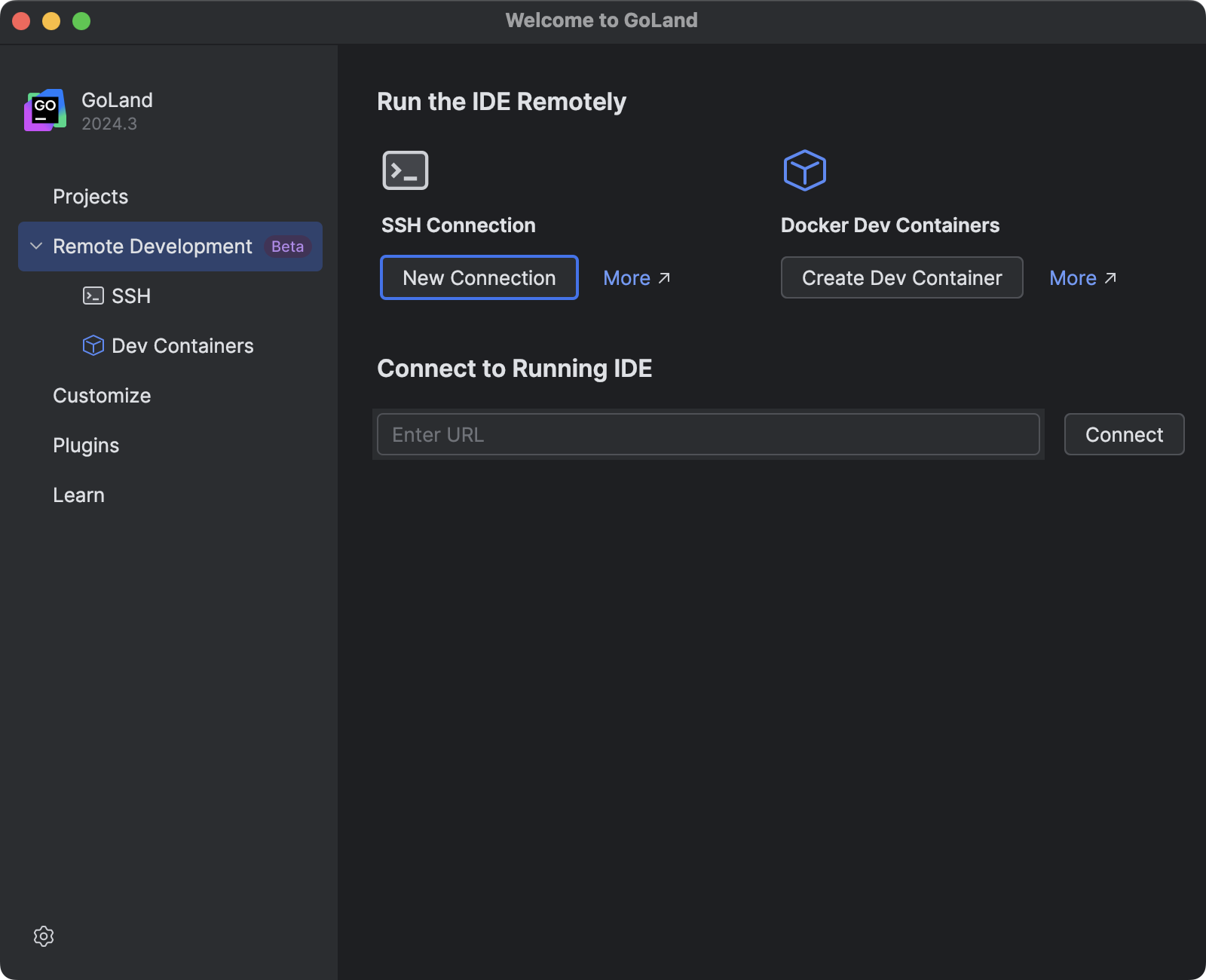
Task: Go to the Plugins section
Action: (86, 446)
